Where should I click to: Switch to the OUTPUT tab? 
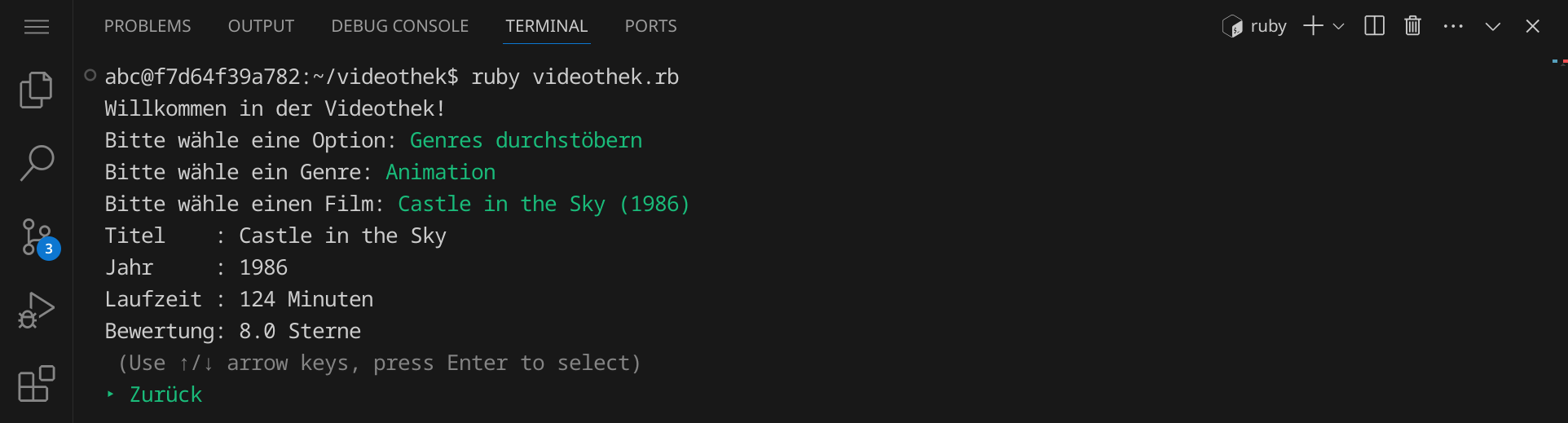click(x=261, y=26)
